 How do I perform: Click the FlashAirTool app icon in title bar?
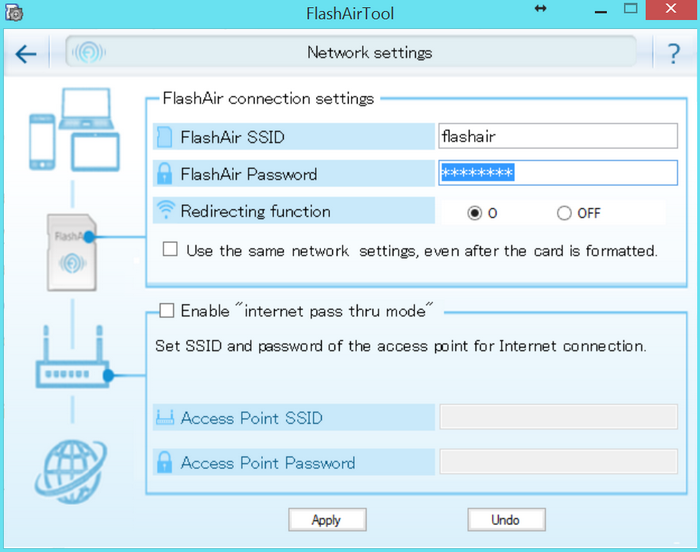[x=14, y=13]
